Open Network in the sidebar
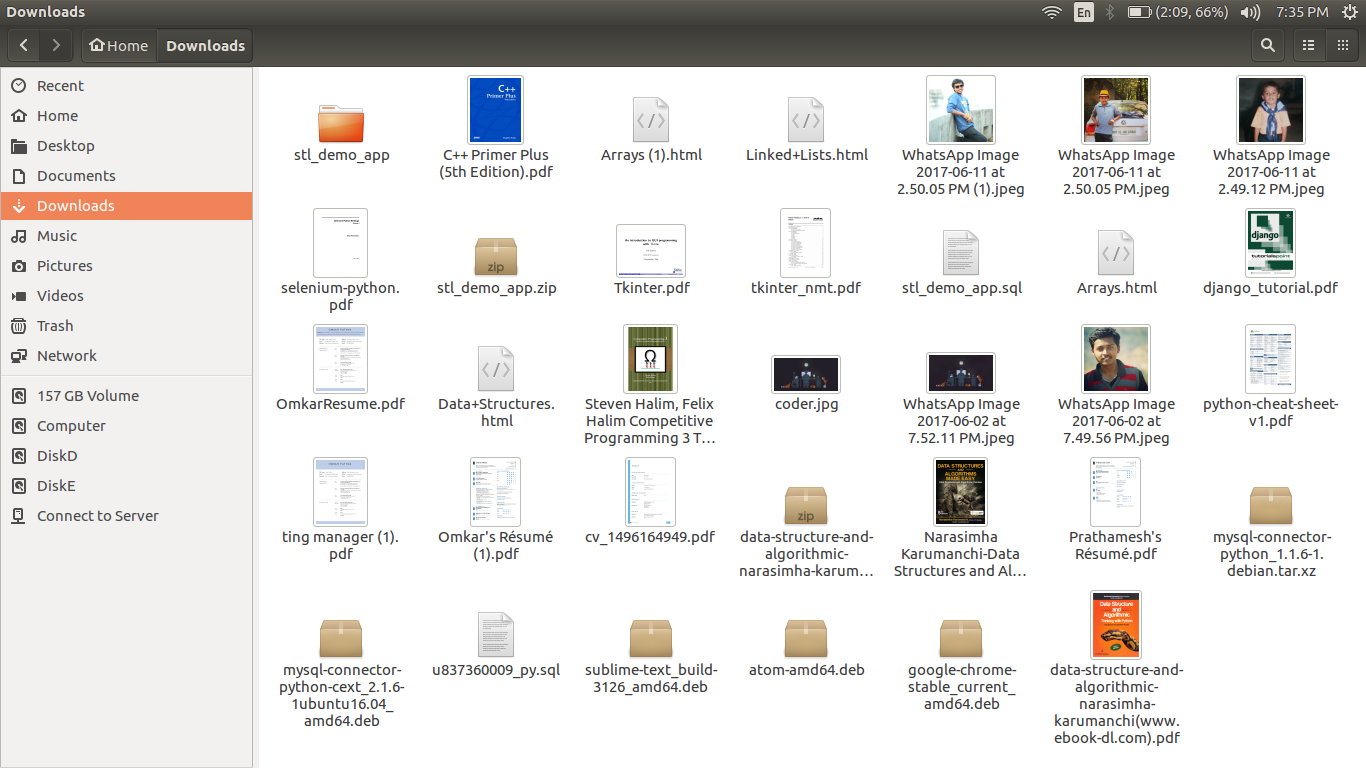 coord(126,356)
